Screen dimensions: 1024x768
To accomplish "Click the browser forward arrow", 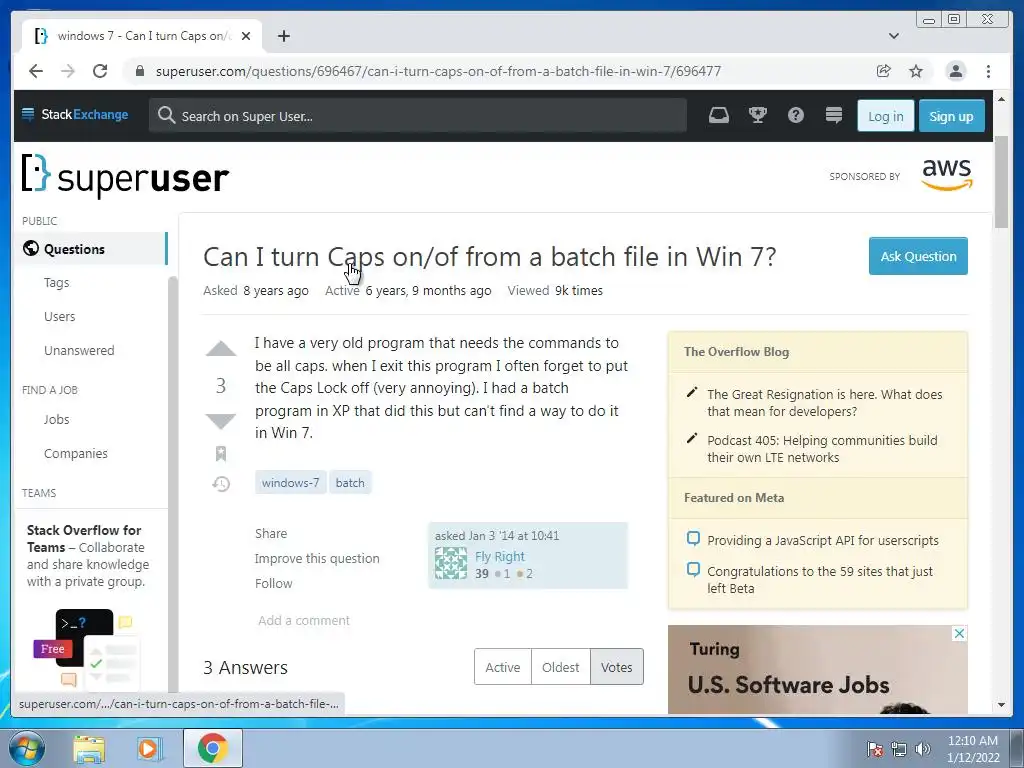I will [x=68, y=71].
